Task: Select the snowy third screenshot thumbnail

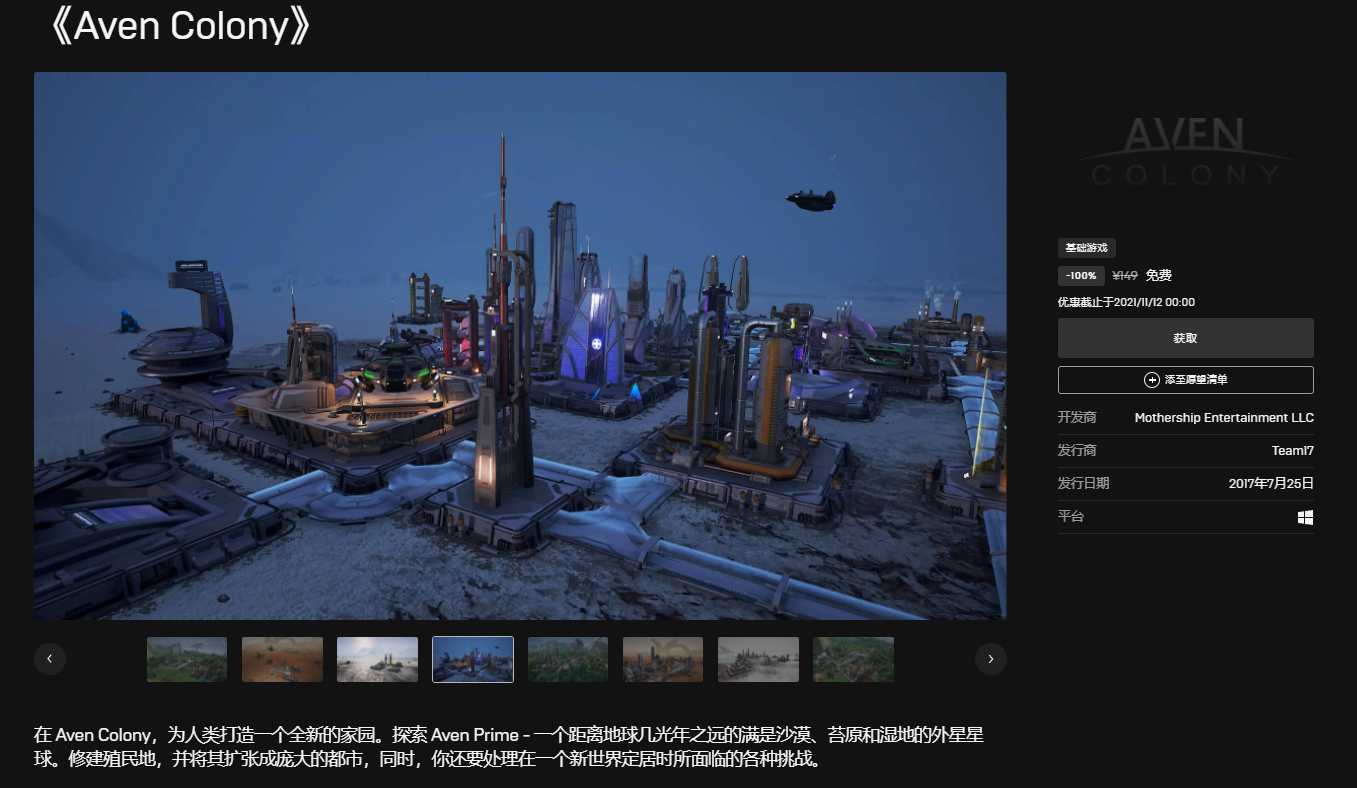Action: pos(377,659)
